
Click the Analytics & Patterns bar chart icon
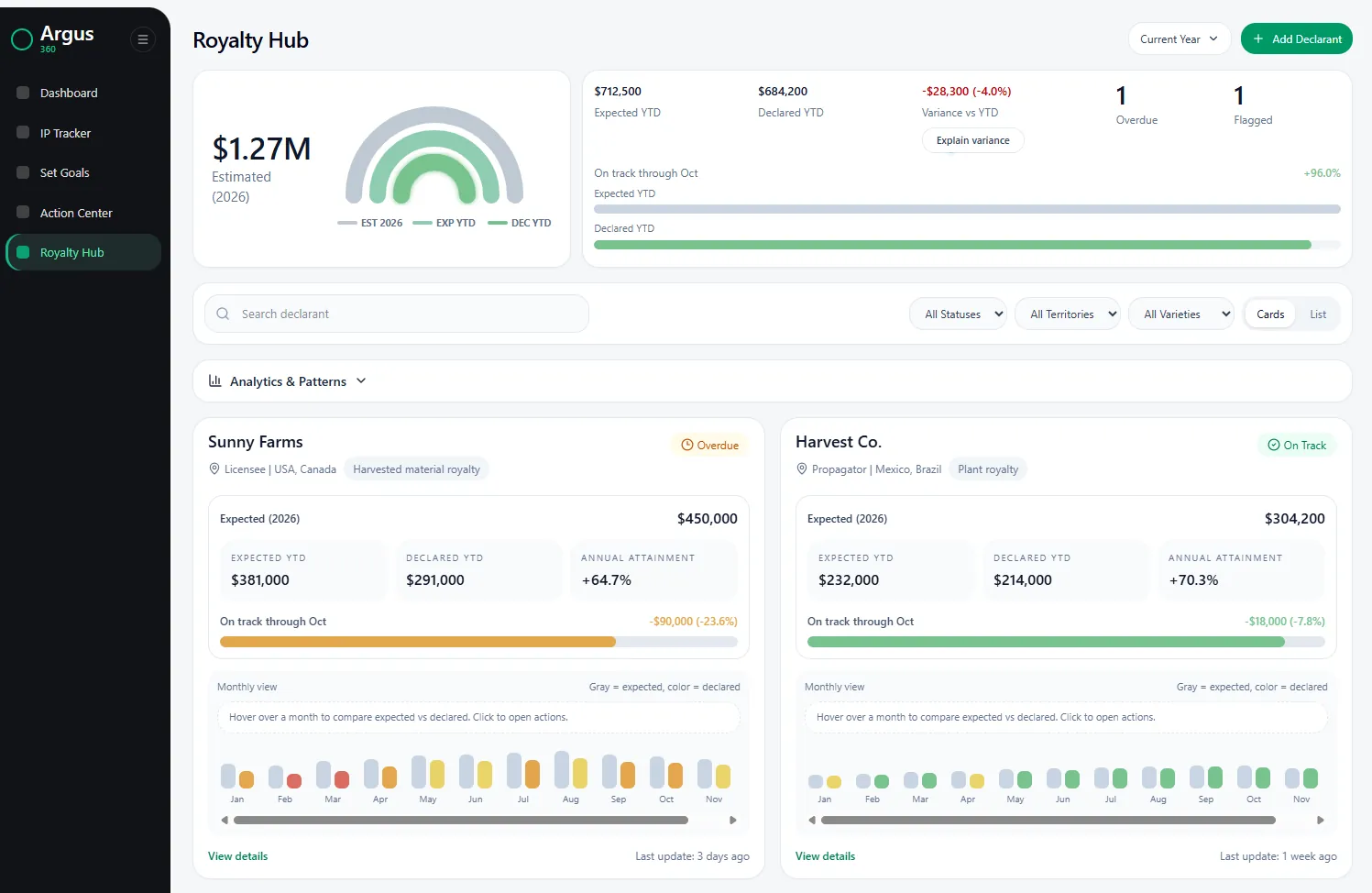click(215, 380)
